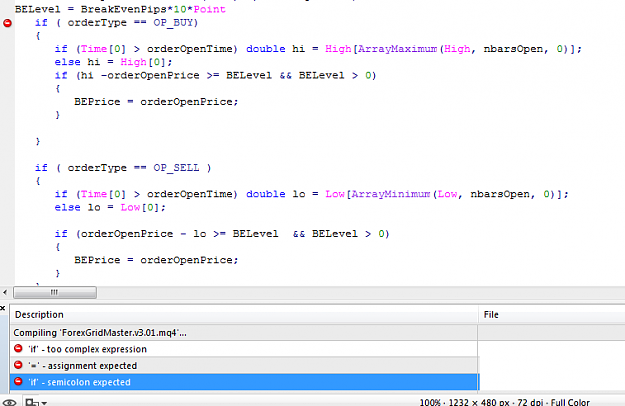The height and width of the screenshot is (406, 625).
Task: Click the red breakpoint marker in the gutter
Action: click(x=7, y=23)
